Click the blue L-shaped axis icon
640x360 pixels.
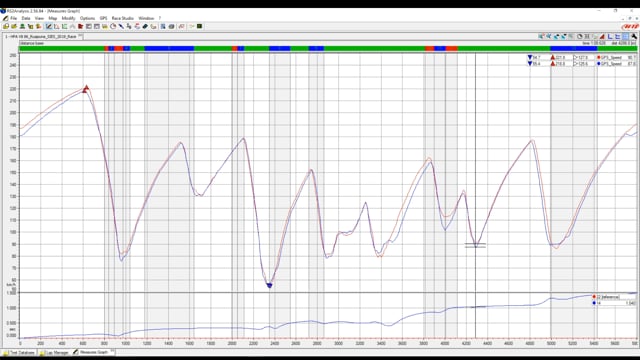(x=610, y=36)
